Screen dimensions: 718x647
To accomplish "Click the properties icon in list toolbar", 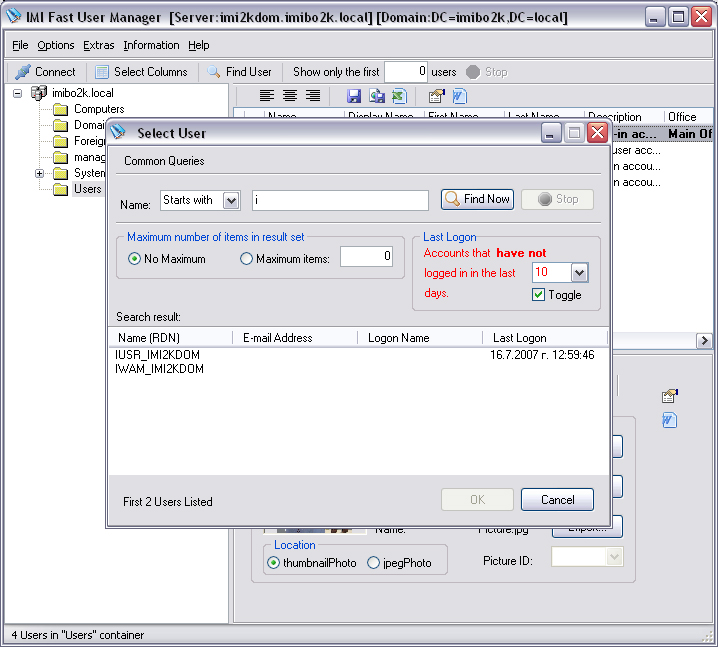I will point(437,96).
